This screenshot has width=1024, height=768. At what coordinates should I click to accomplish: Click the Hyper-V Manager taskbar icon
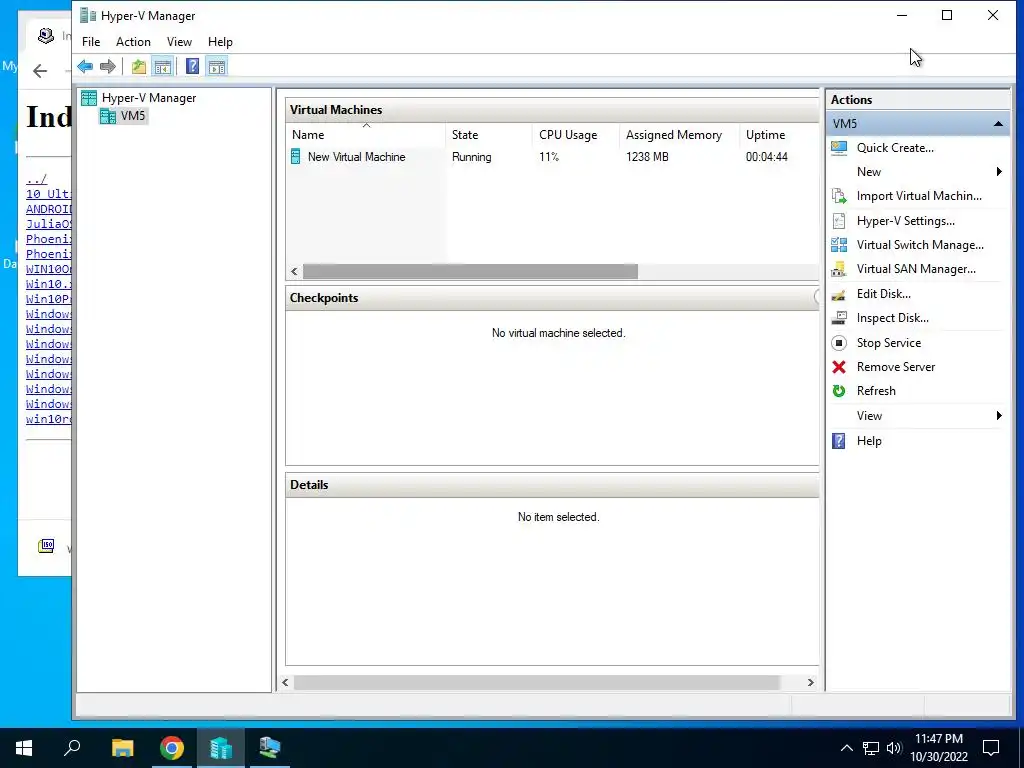221,748
